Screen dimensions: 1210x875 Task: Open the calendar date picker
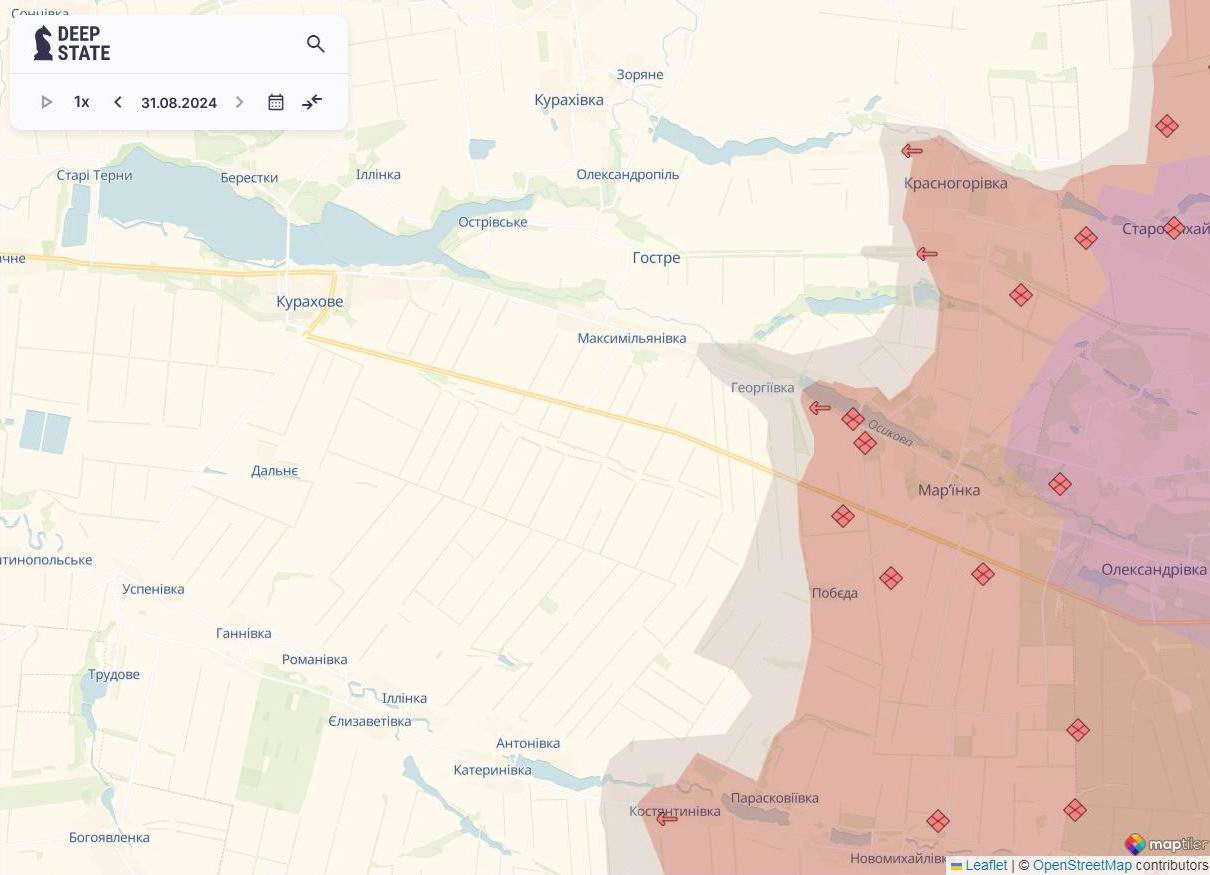click(x=276, y=102)
